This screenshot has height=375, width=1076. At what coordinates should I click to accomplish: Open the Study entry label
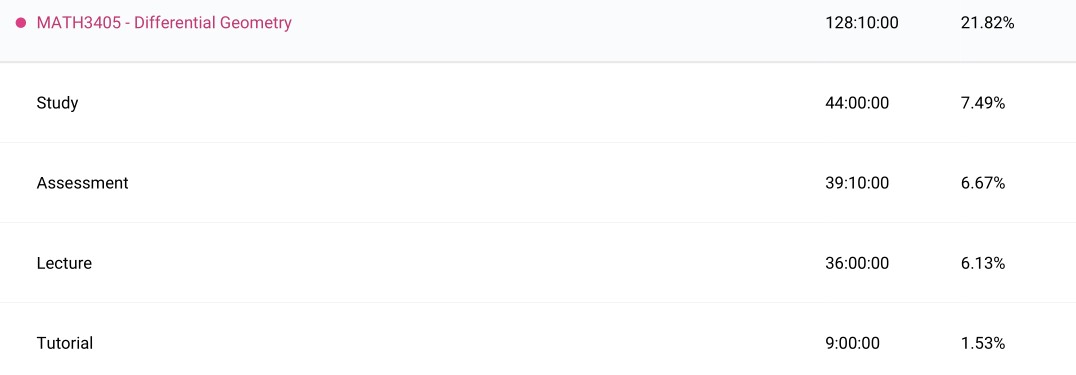pos(58,103)
